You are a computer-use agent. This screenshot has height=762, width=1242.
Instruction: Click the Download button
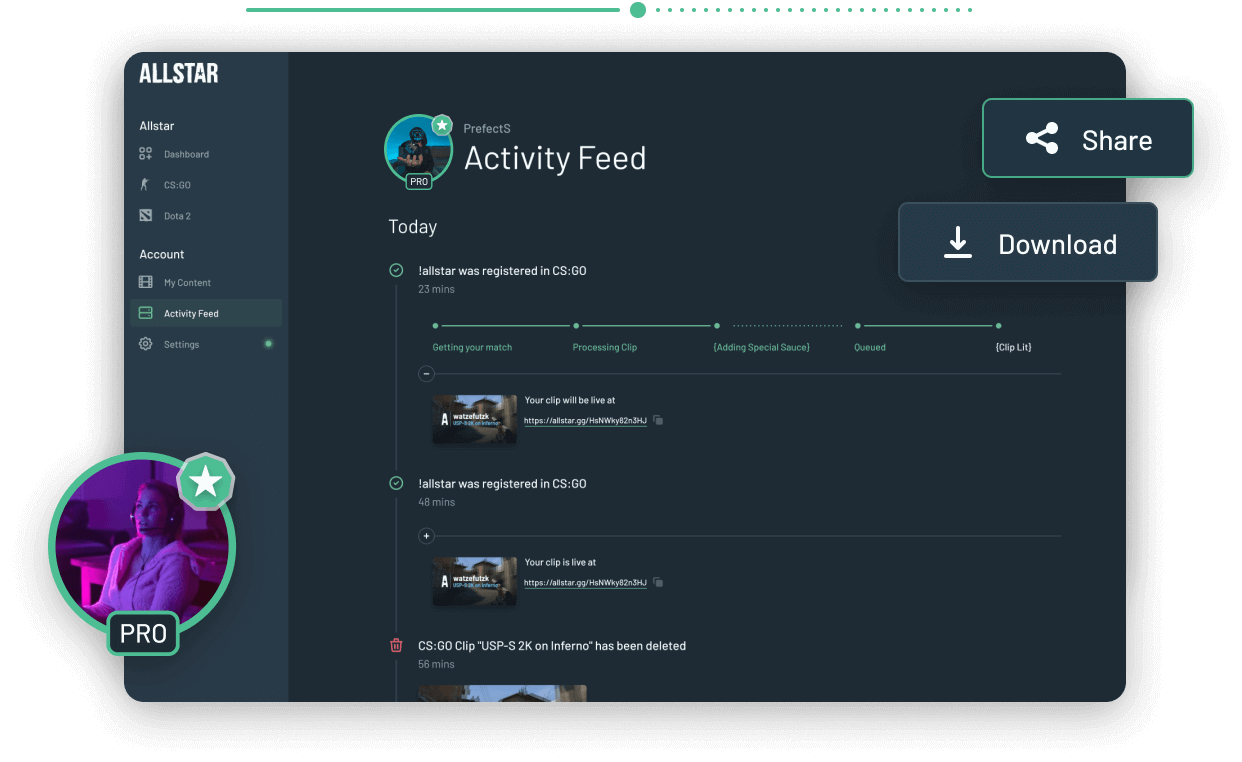(1027, 244)
